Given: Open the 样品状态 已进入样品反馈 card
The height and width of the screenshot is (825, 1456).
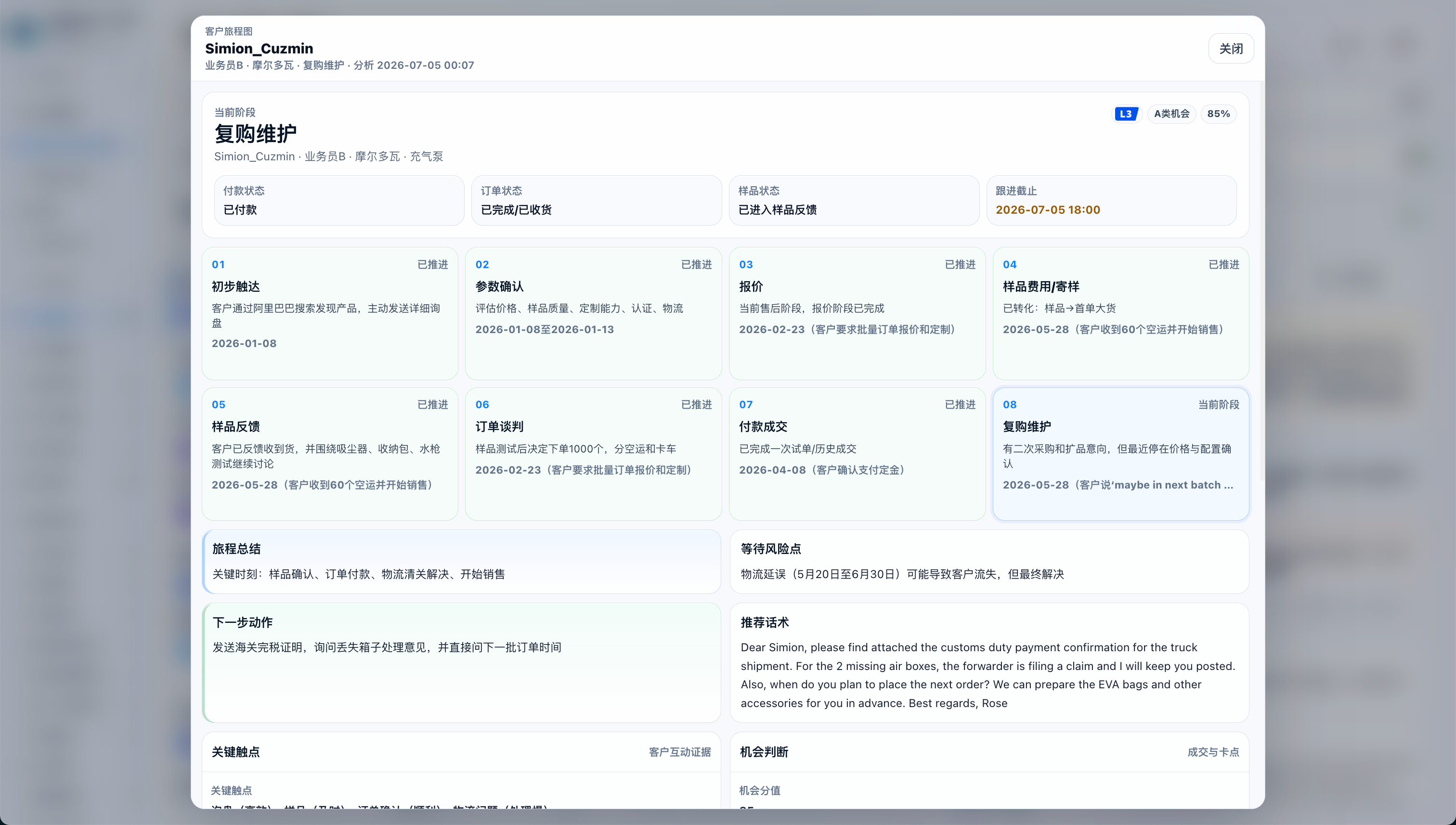Looking at the screenshot, I should [854, 201].
